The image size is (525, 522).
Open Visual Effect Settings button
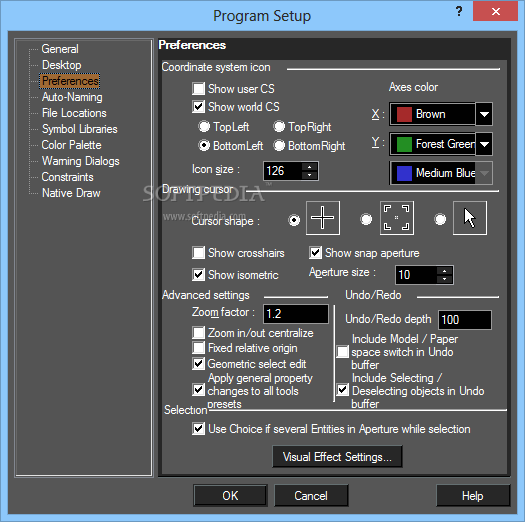point(337,457)
